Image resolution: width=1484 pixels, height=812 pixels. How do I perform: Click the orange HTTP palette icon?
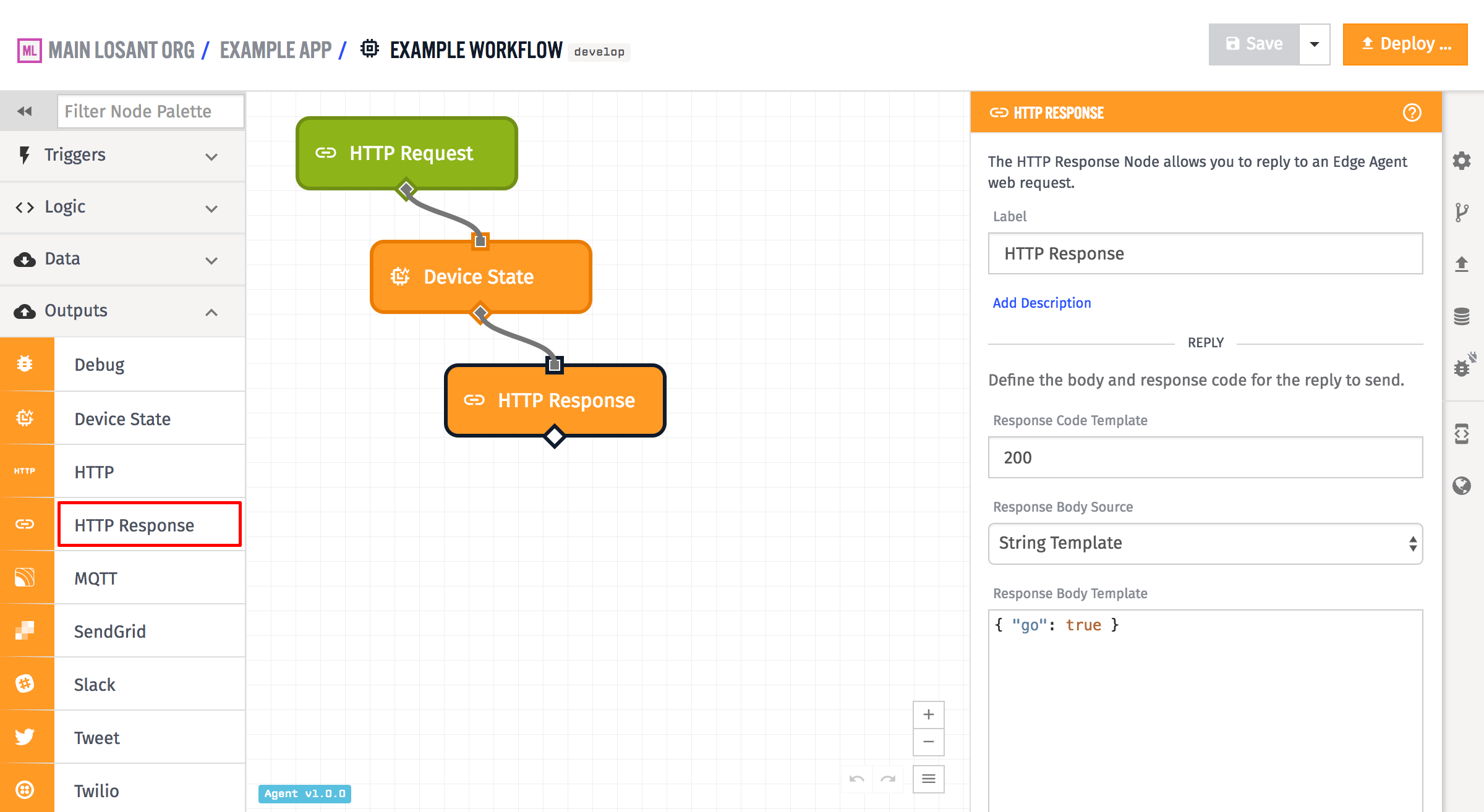[x=25, y=471]
